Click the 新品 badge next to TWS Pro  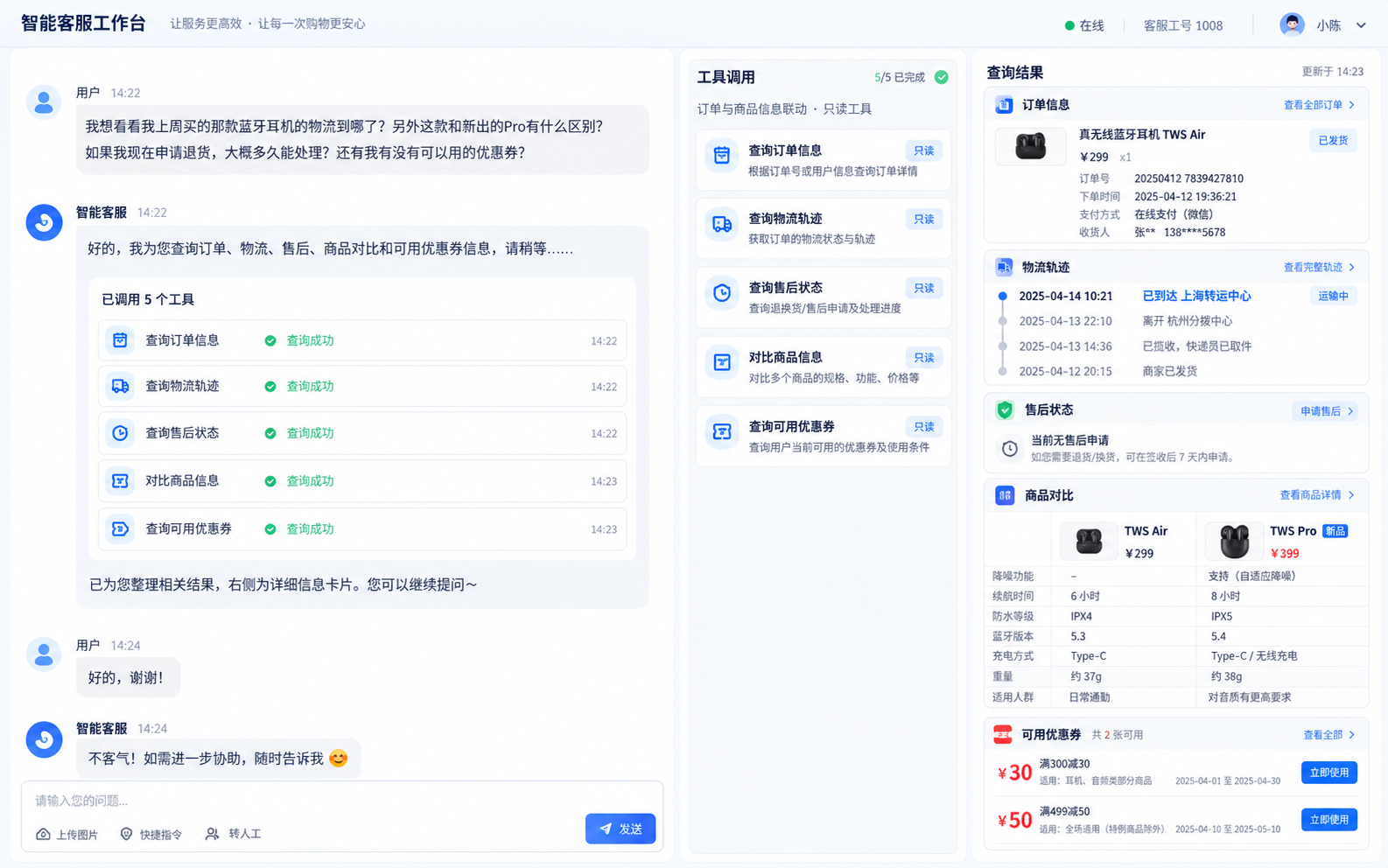(x=1335, y=531)
